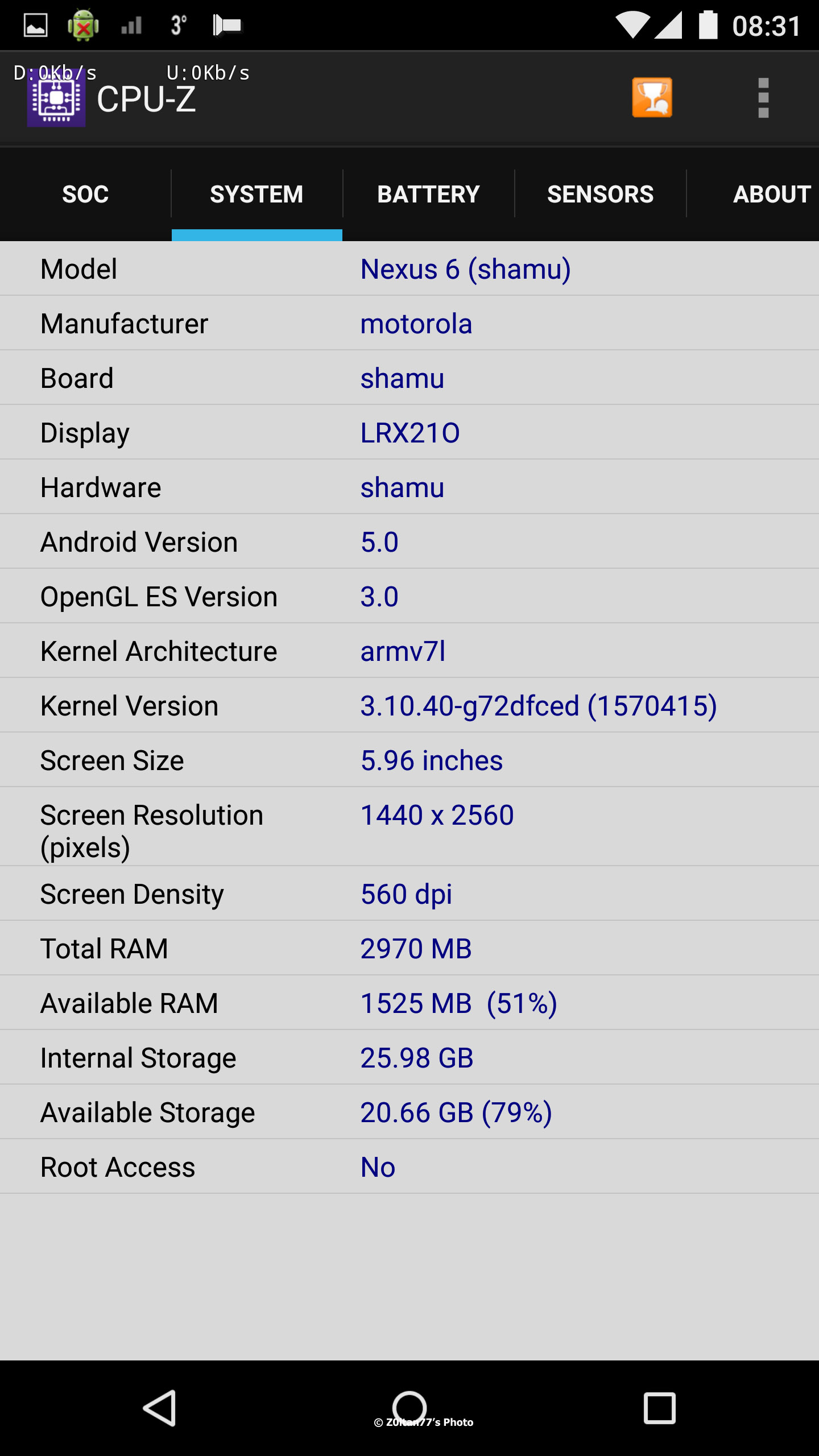The height and width of the screenshot is (1456, 819).
Task: Select the SYSTEM tab
Action: (x=257, y=195)
